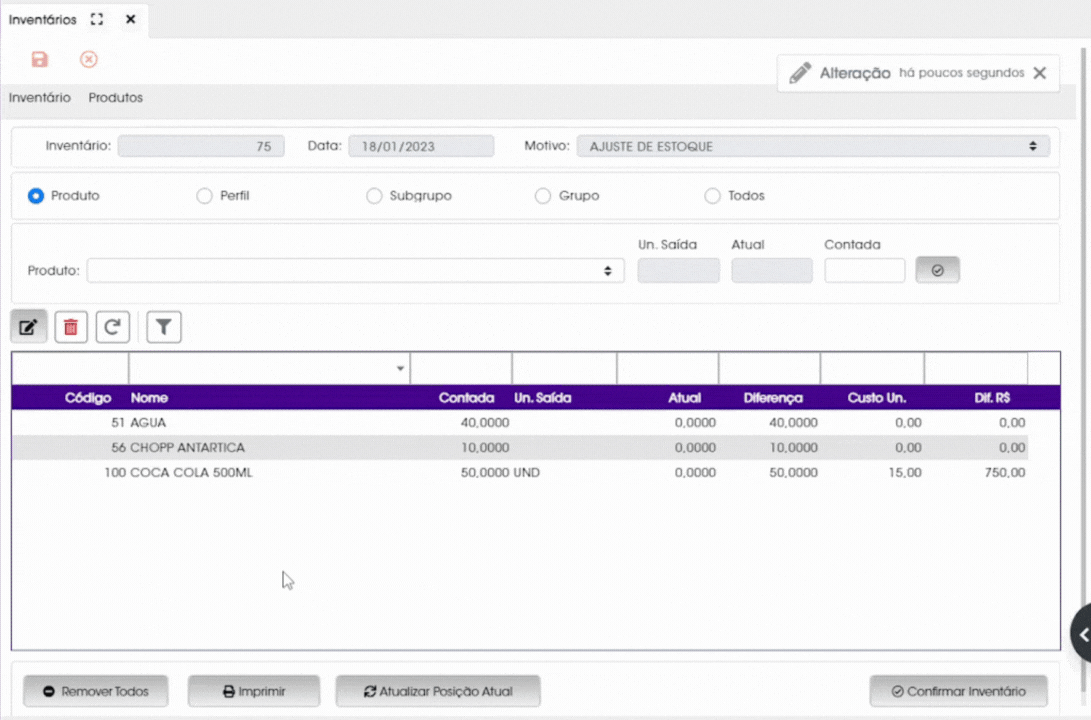Sort by the Dif. R$ column header
The height and width of the screenshot is (720, 1091).
(x=992, y=398)
